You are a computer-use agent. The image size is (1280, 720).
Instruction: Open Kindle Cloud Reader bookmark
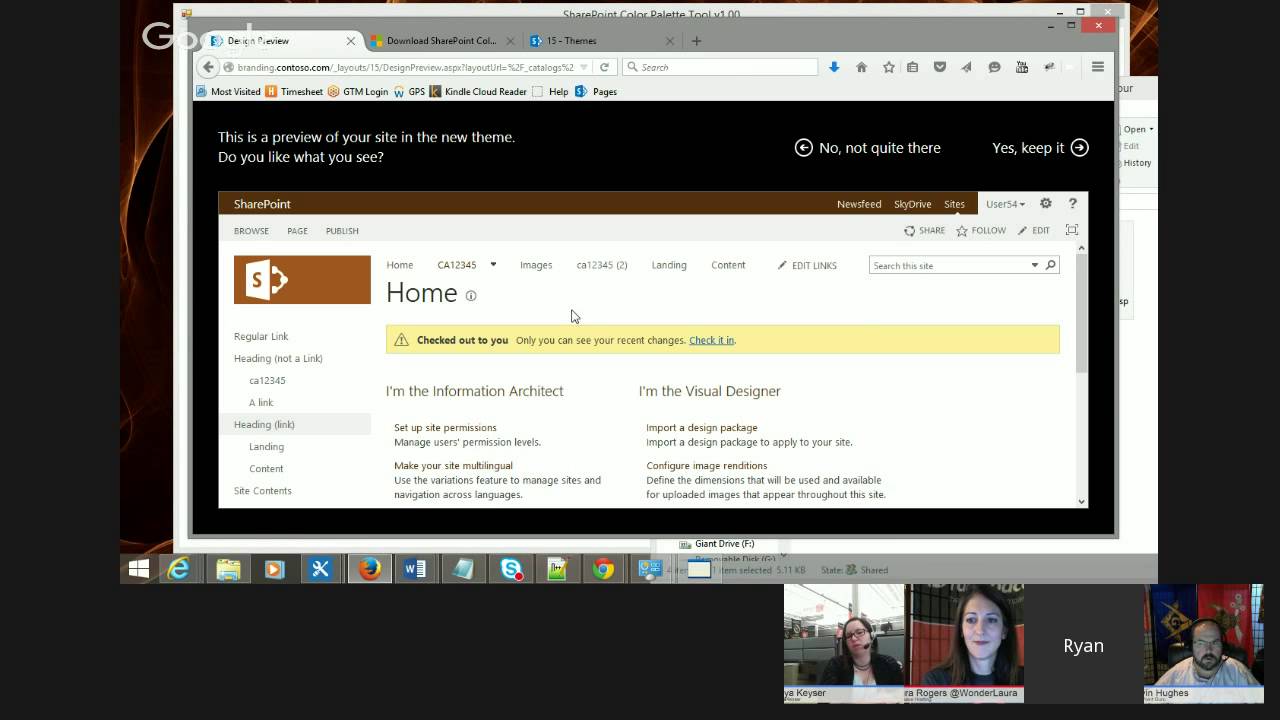477,92
